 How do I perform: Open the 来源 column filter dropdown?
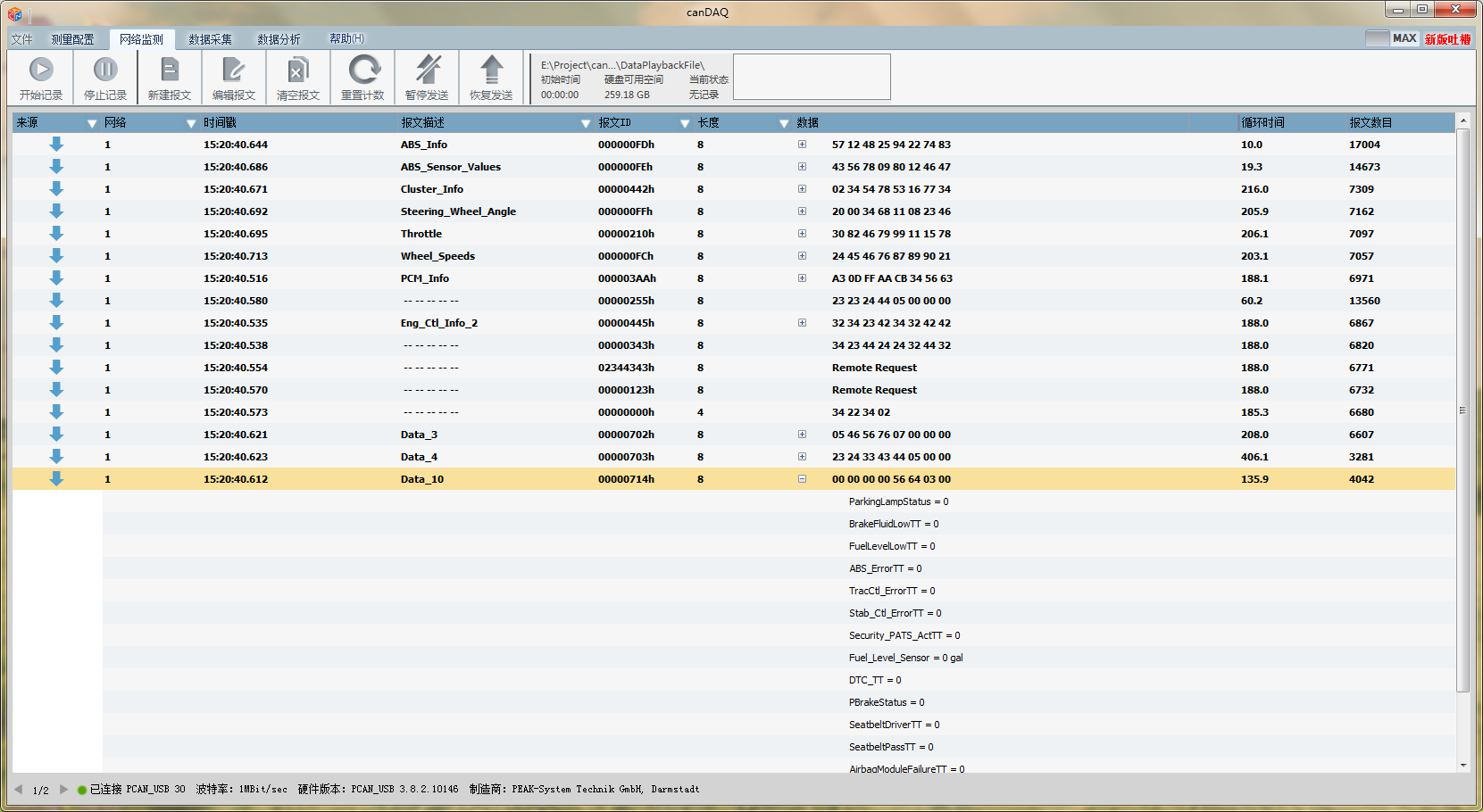click(x=91, y=123)
